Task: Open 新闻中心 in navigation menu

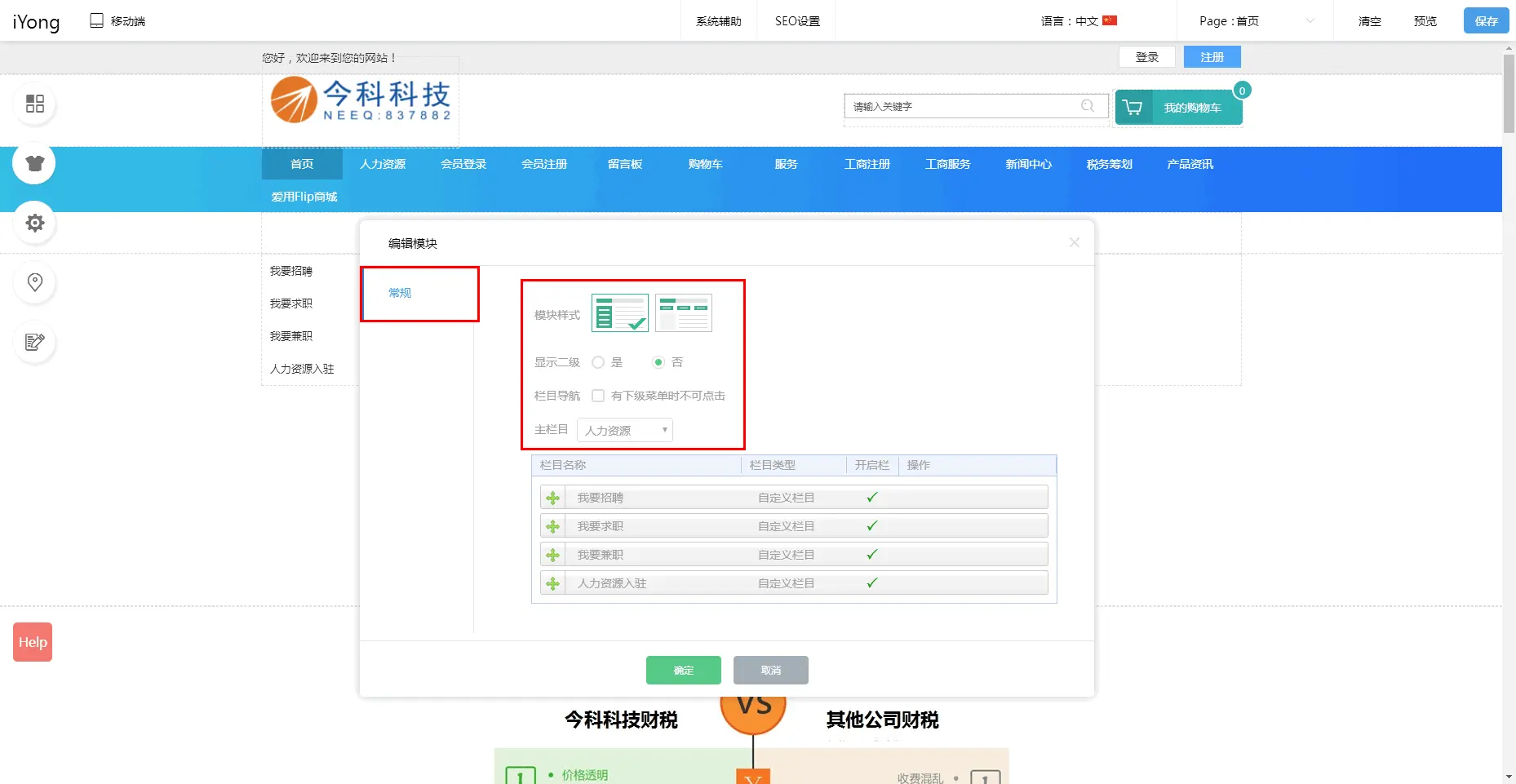Action: tap(1028, 164)
